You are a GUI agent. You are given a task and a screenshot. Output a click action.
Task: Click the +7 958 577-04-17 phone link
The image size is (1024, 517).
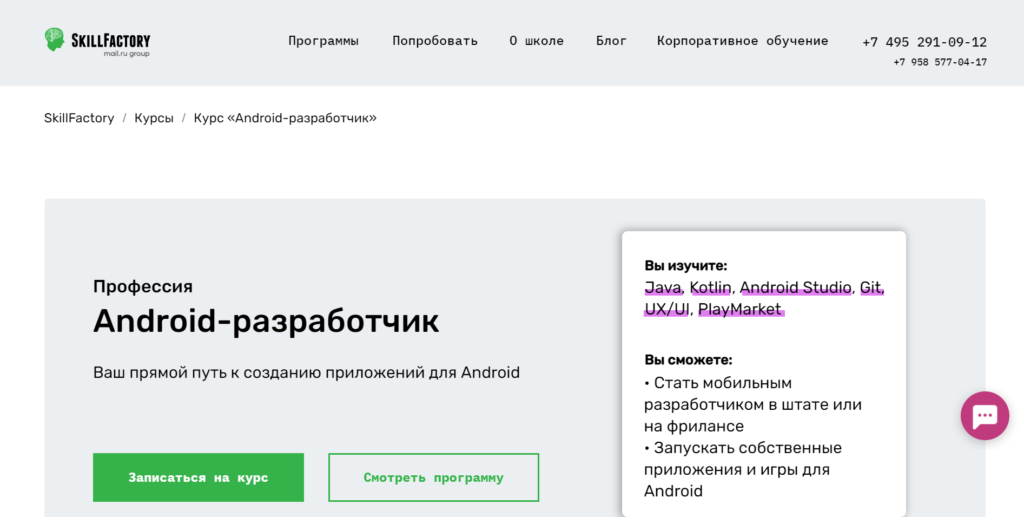939,62
